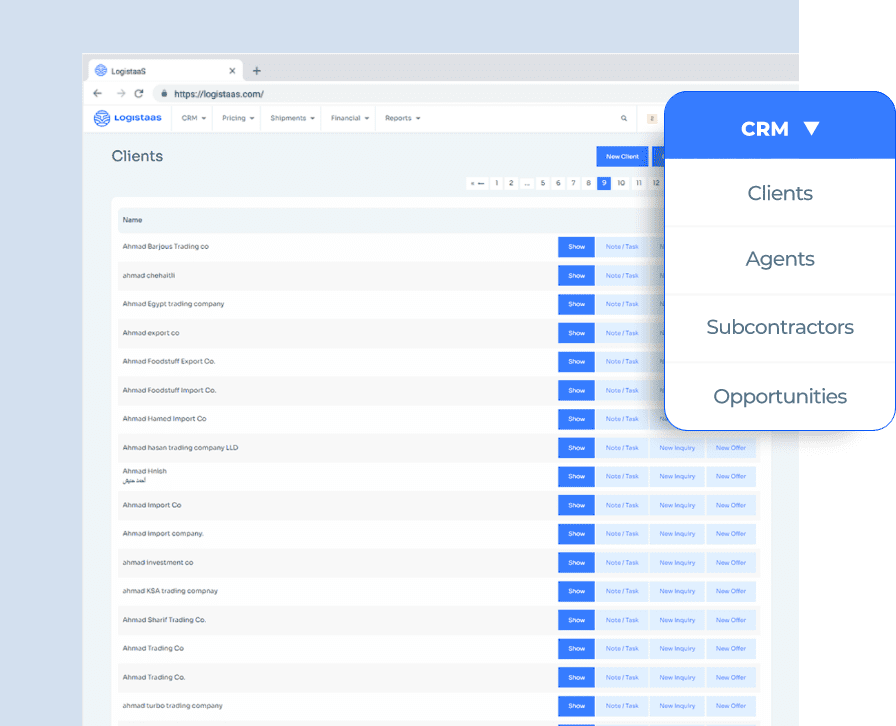896x726 pixels.
Task: Click the Ahmad Sharif Trading Co. name
Action: click(164, 620)
